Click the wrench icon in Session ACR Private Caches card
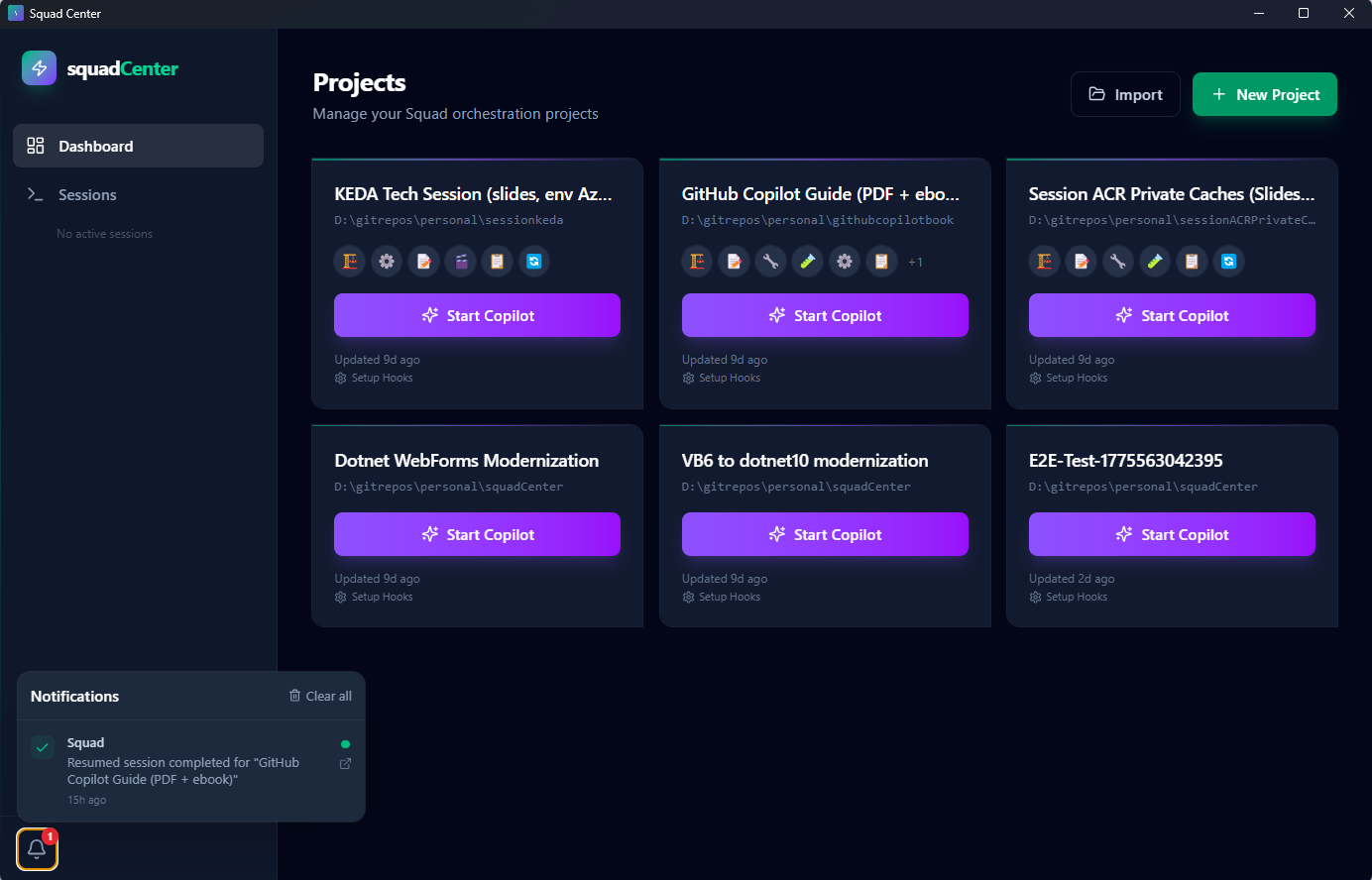Screen dimensions: 1372x880 pos(1117,262)
